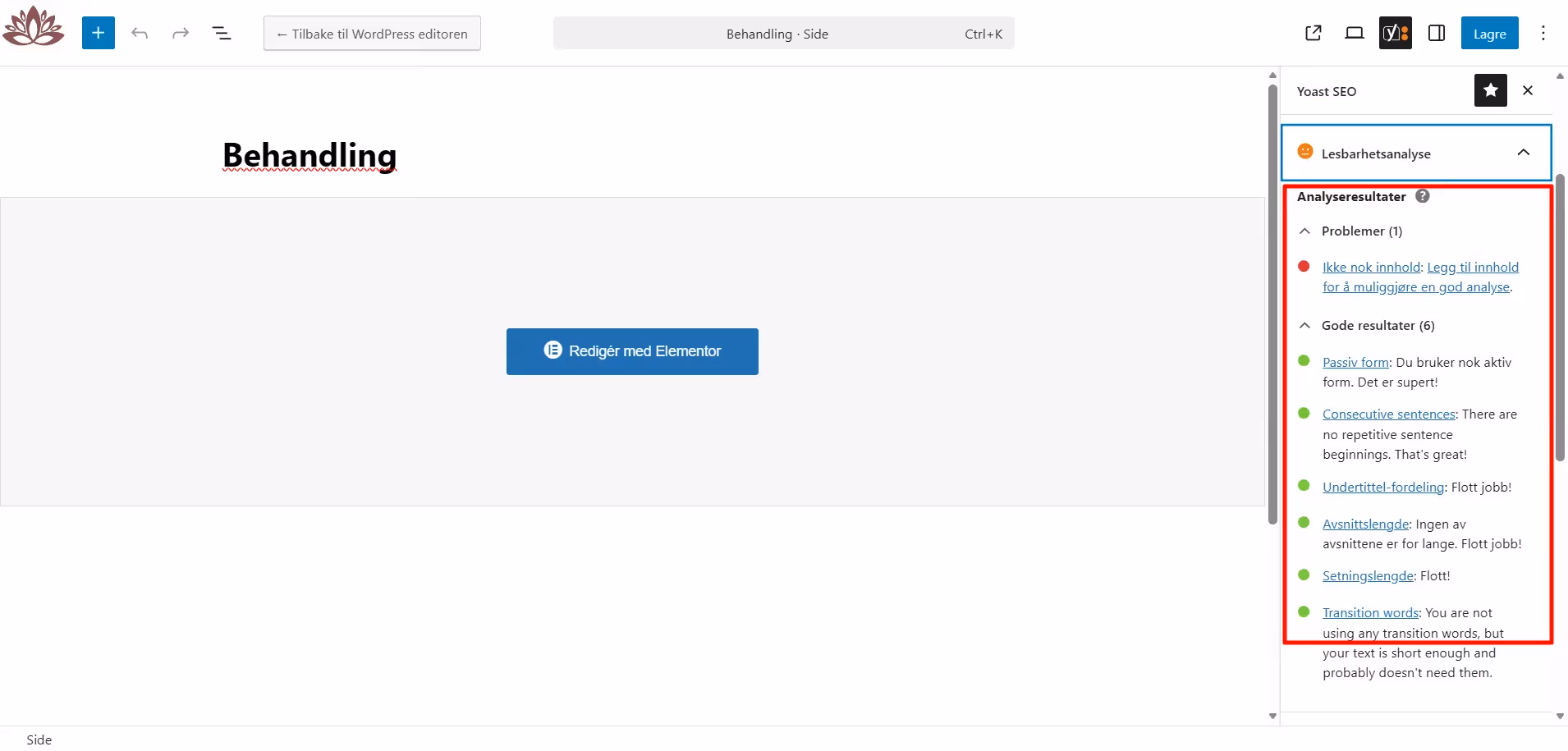Screen dimensions: 1568x751
Task: Open the Ikke nok innhold link
Action: click(1371, 268)
